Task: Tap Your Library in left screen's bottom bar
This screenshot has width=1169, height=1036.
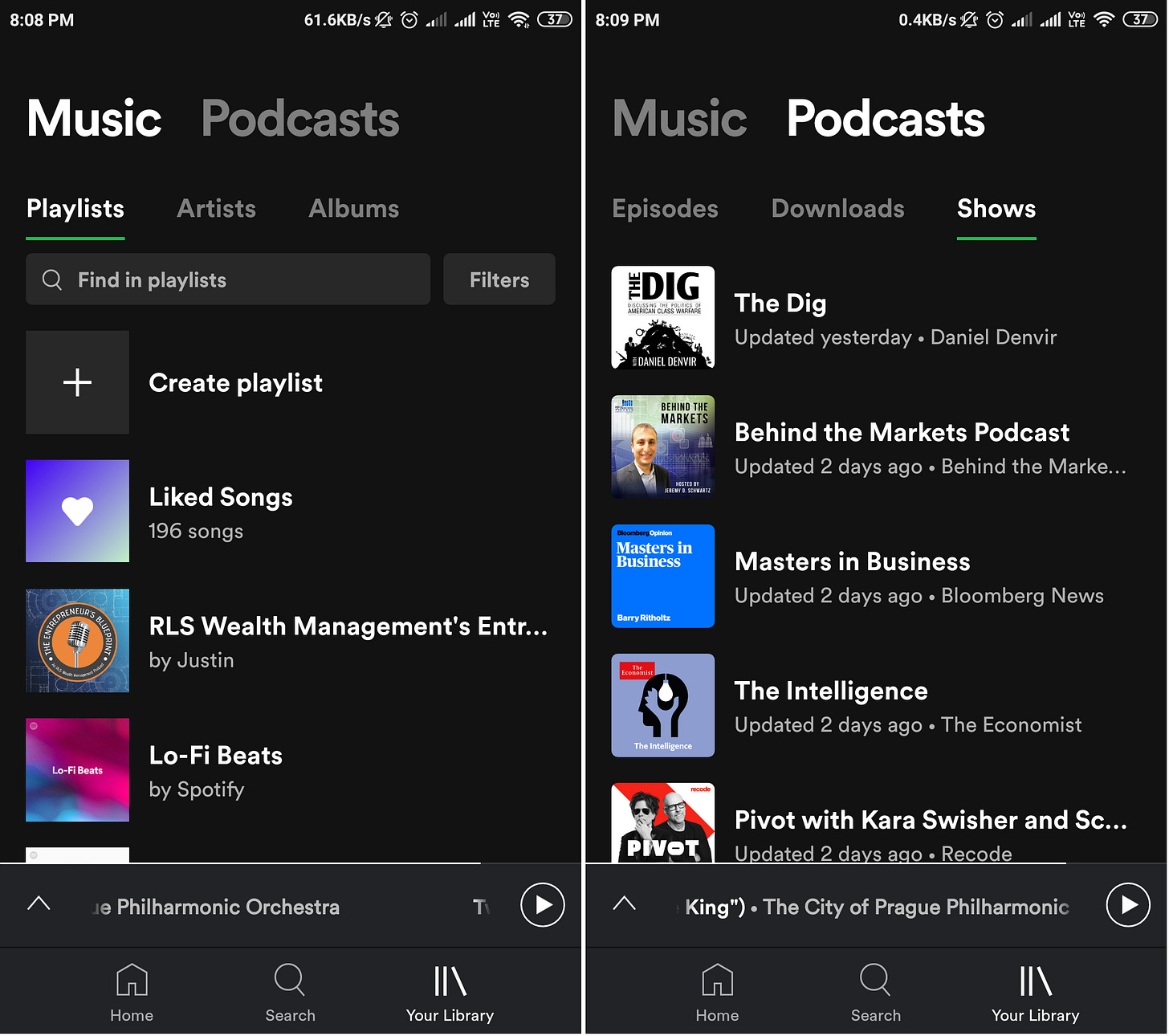Action: tap(450, 993)
